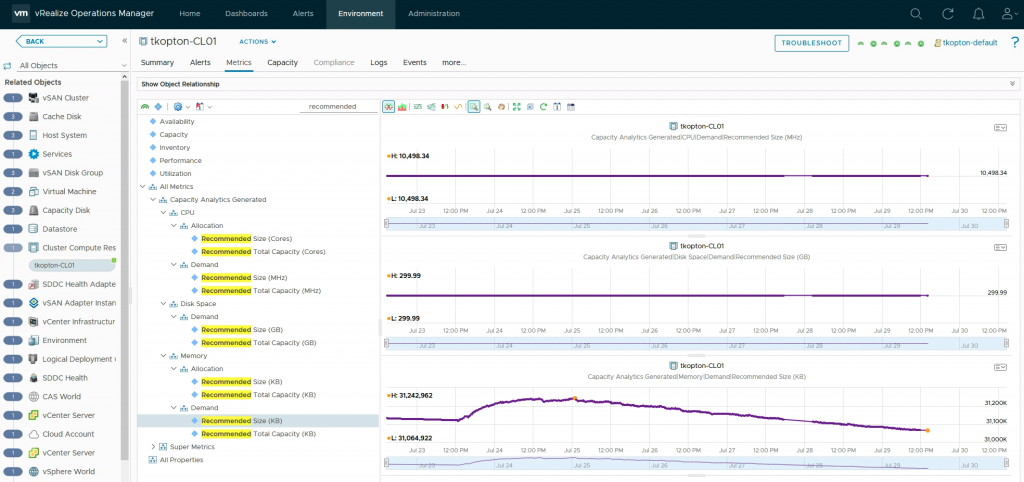Screen dimensions: 1024x482
Task: Open the tkopton-default policy link
Action: [x=970, y=43]
